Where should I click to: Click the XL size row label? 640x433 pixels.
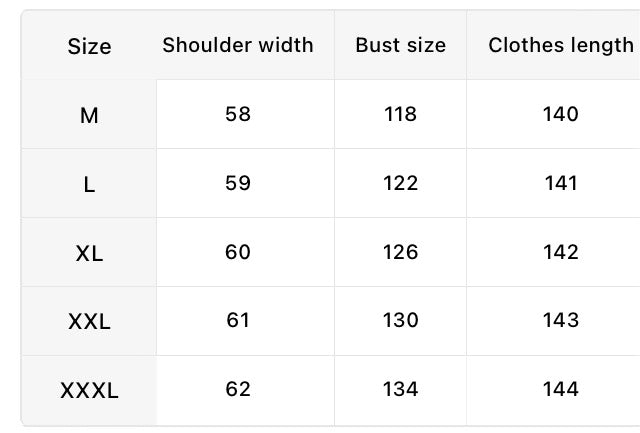[x=89, y=253]
